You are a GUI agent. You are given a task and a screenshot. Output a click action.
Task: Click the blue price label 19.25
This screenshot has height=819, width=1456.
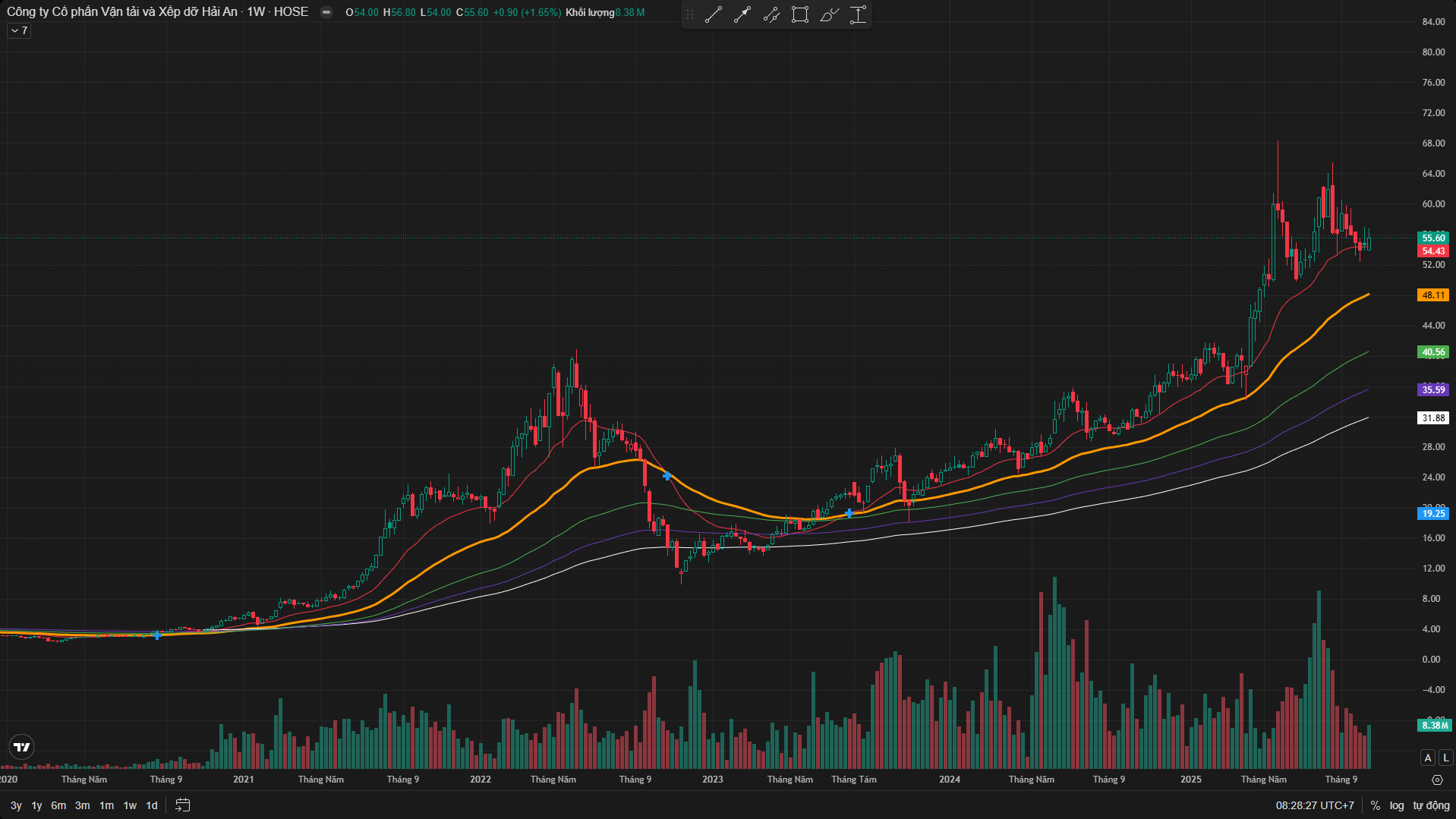pos(1433,514)
